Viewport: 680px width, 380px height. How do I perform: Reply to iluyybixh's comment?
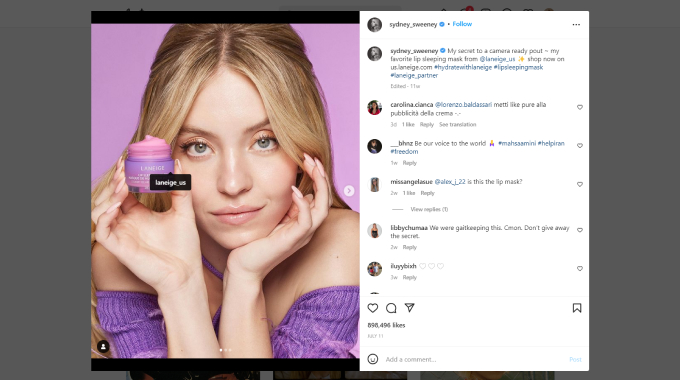tap(409, 278)
